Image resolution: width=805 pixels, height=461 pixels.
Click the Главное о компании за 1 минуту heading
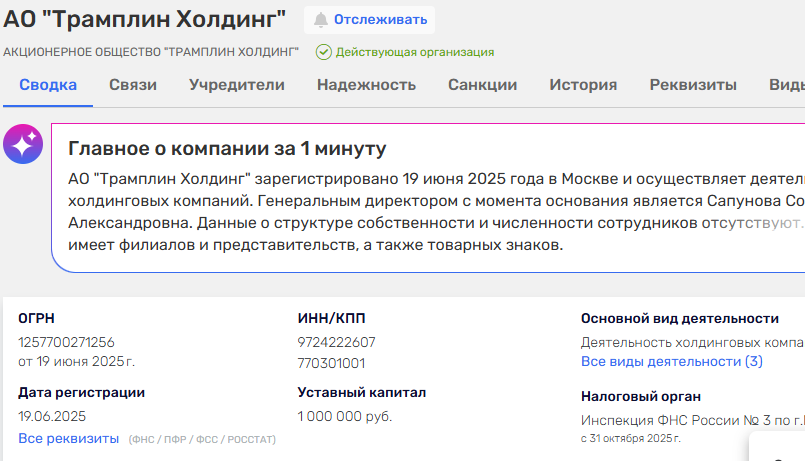pyautogui.click(x=227, y=150)
